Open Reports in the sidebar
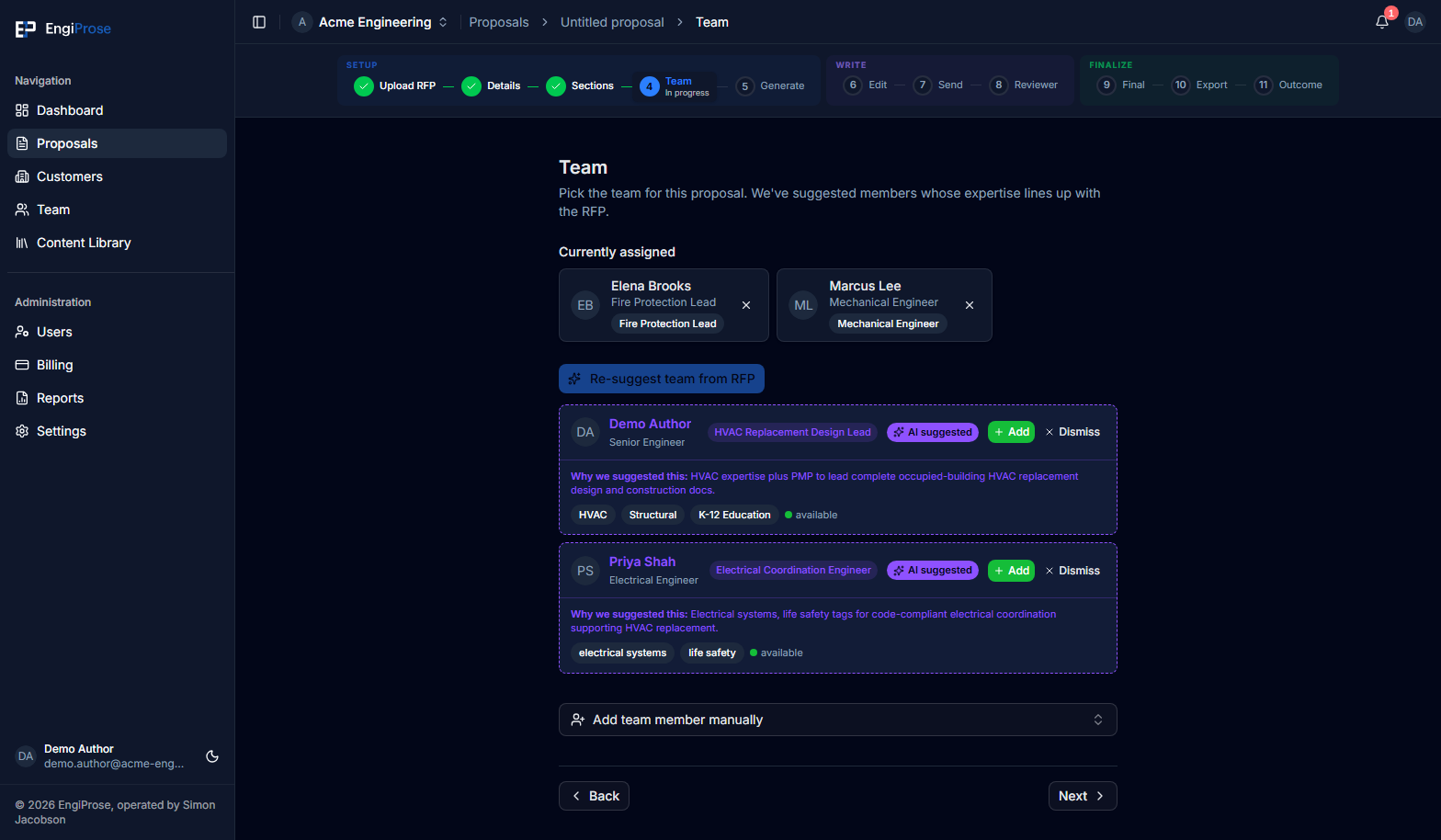 tap(117, 398)
